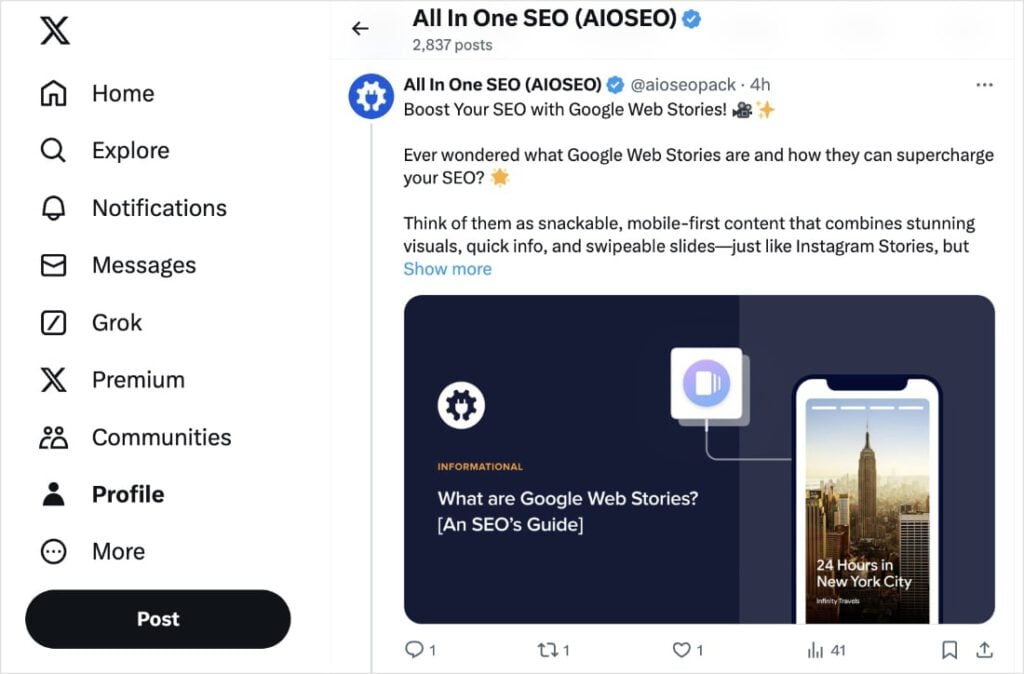Bookmark the Google Web Stories post

[x=948, y=650]
